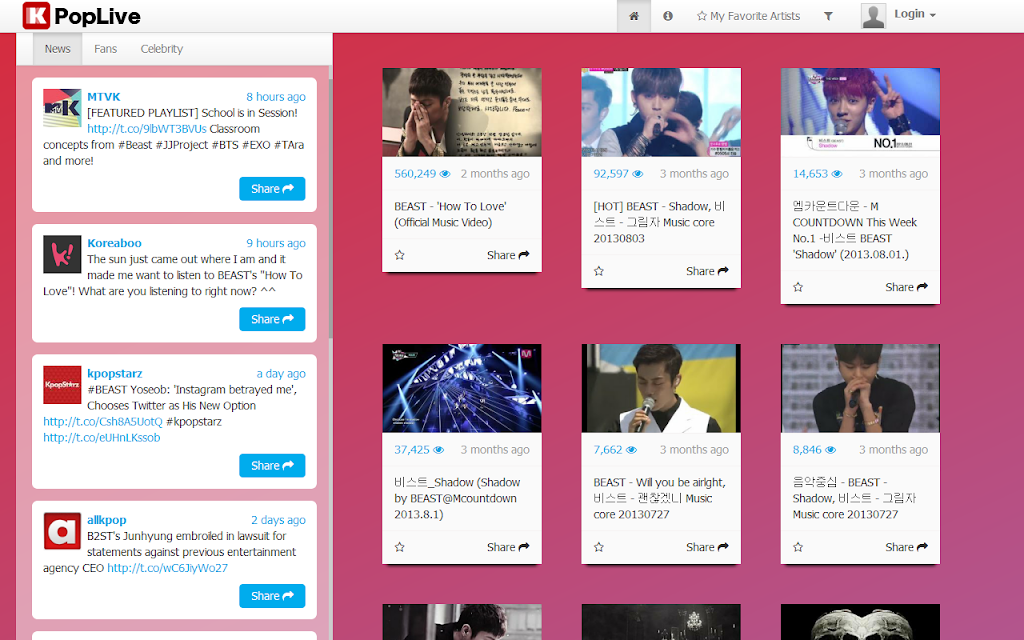
Task: Open the allkpop avatar icon
Action: point(62,531)
